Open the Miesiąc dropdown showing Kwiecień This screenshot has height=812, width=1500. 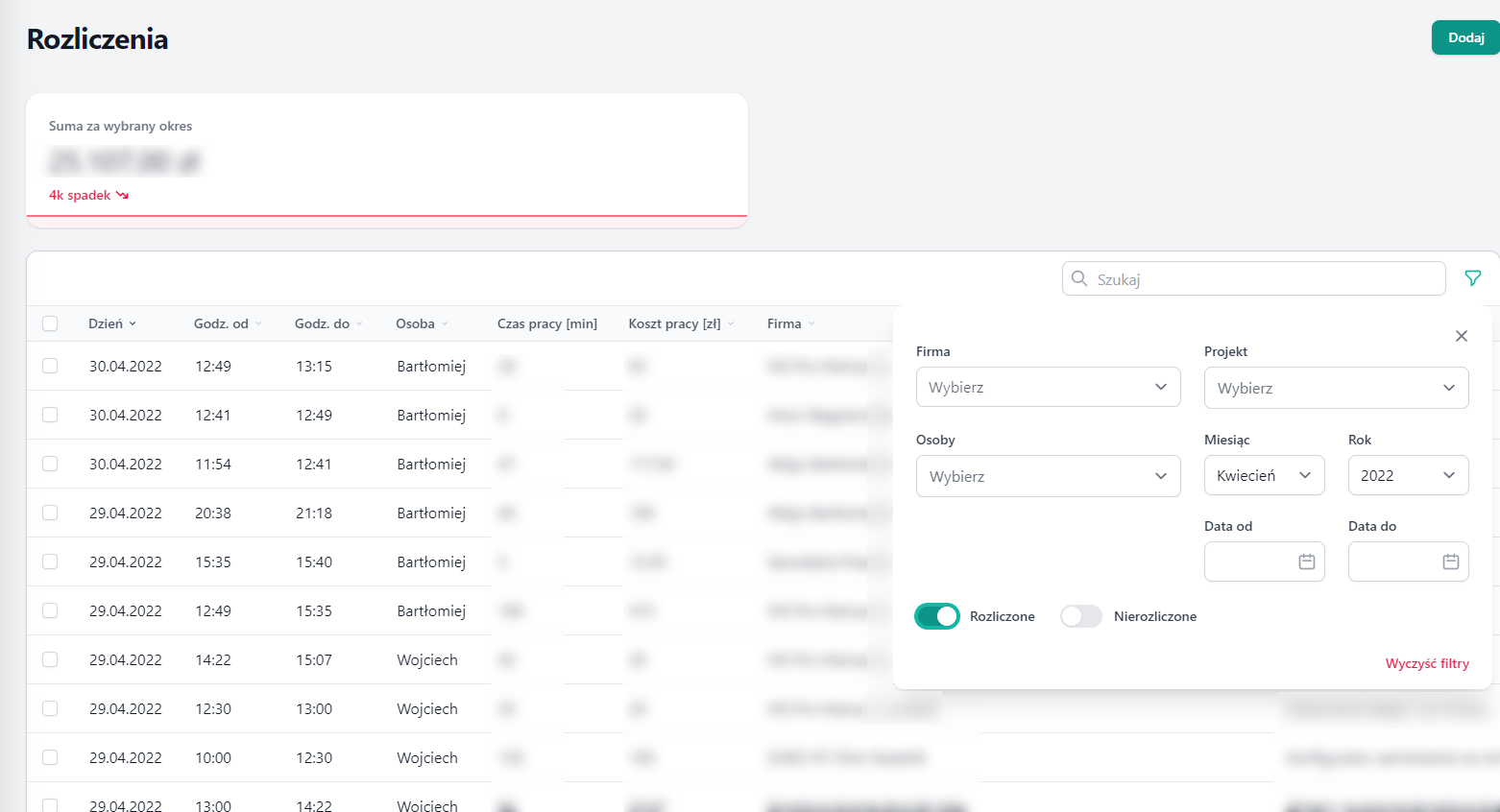point(1264,475)
